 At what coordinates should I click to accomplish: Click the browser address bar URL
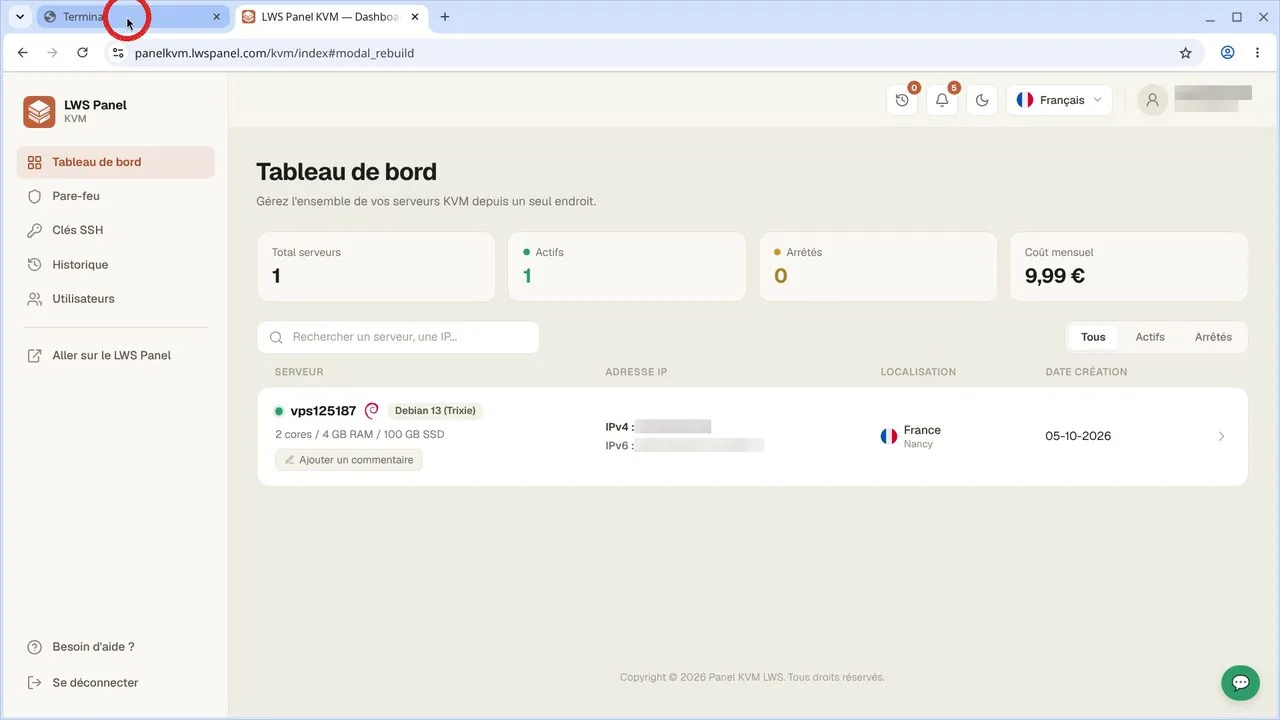(x=274, y=53)
